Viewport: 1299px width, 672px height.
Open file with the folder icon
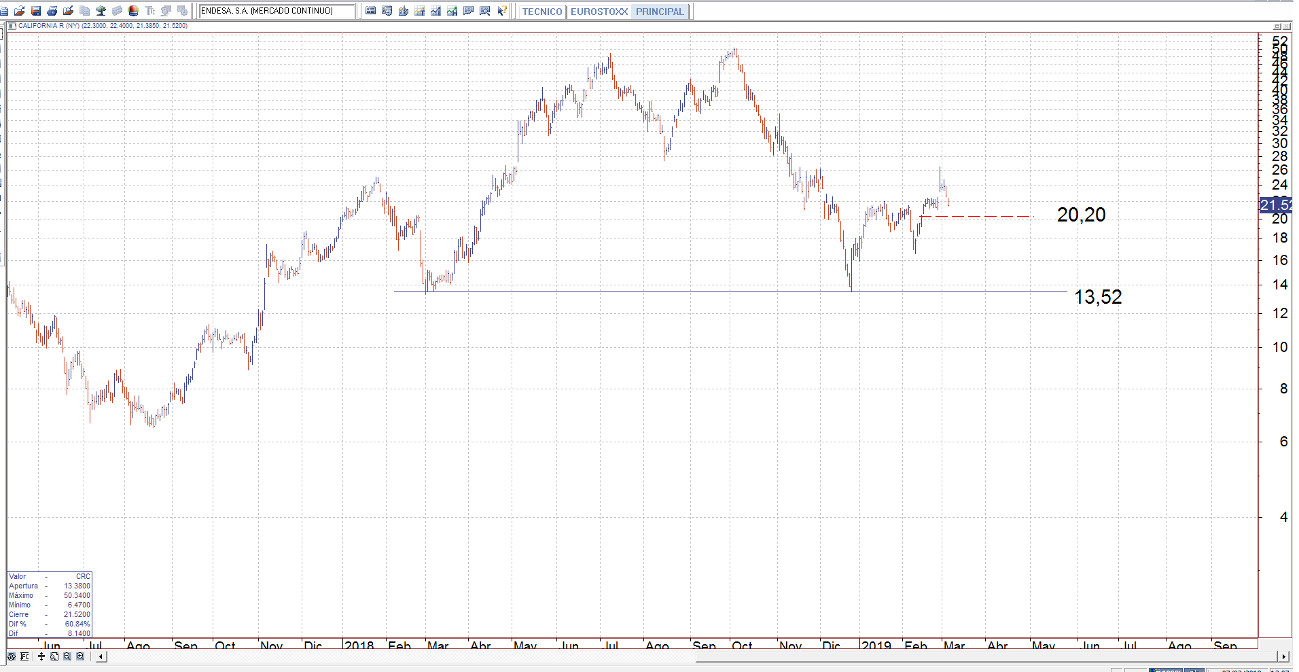pyautogui.click(x=19, y=11)
